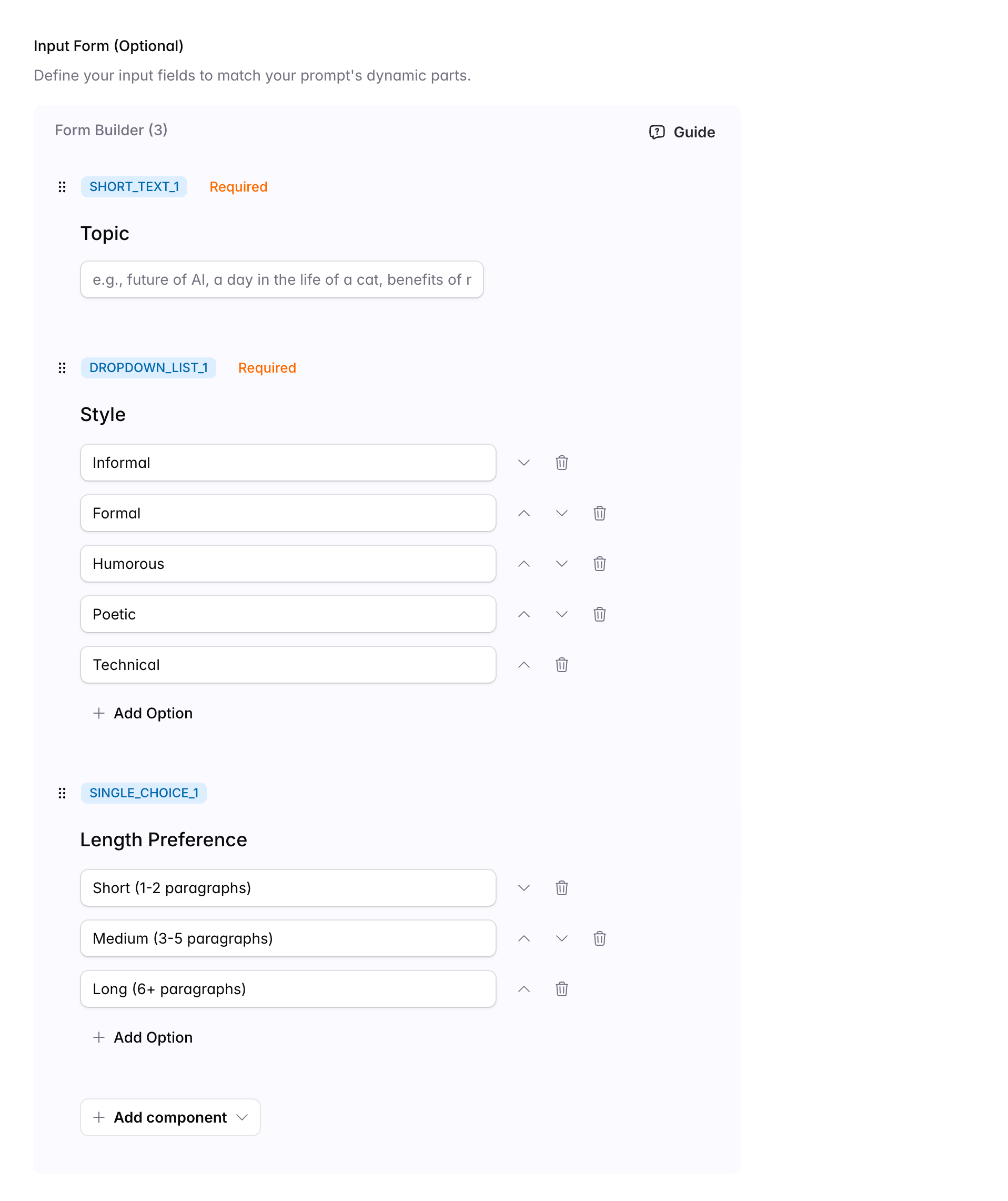Delete the Informal style option
Viewport: 1008px width, 1201px height.
[x=561, y=463]
